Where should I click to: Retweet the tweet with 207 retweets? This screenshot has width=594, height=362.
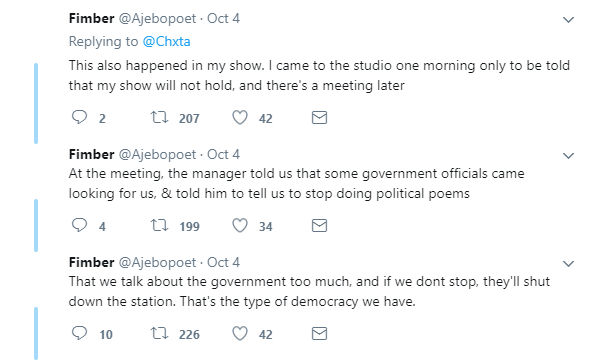point(159,117)
